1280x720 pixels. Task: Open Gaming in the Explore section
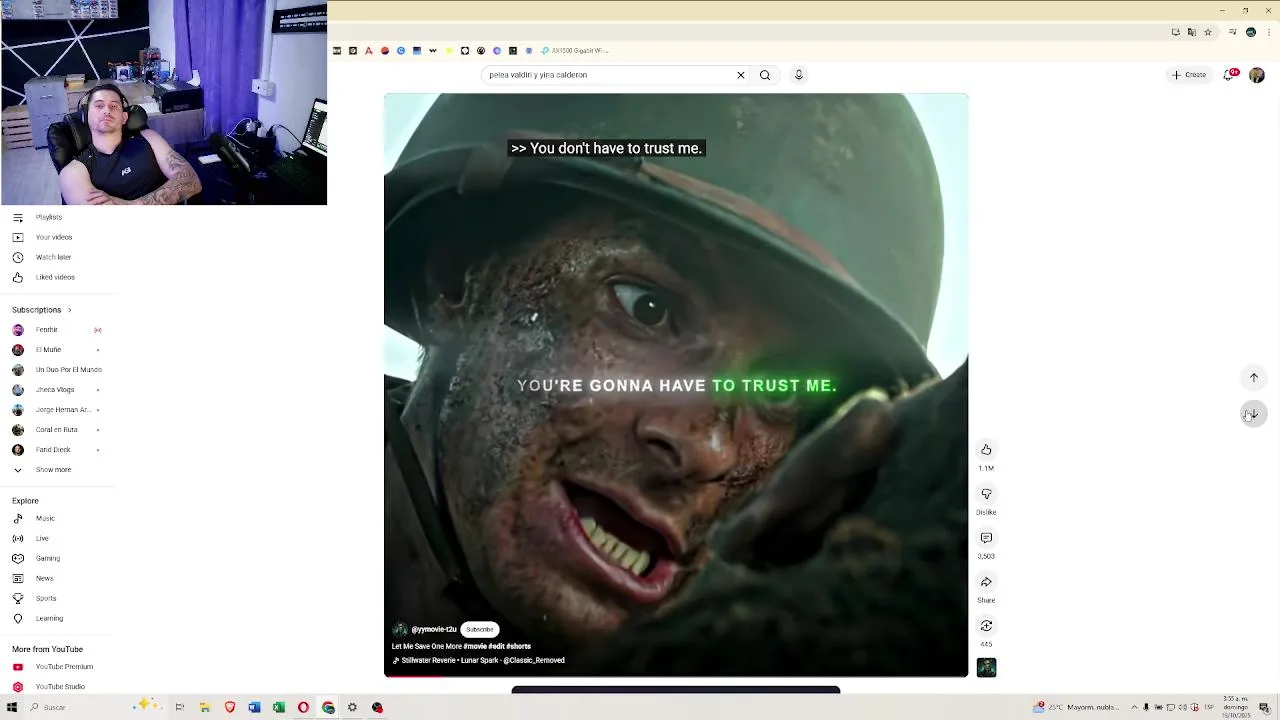click(48, 558)
